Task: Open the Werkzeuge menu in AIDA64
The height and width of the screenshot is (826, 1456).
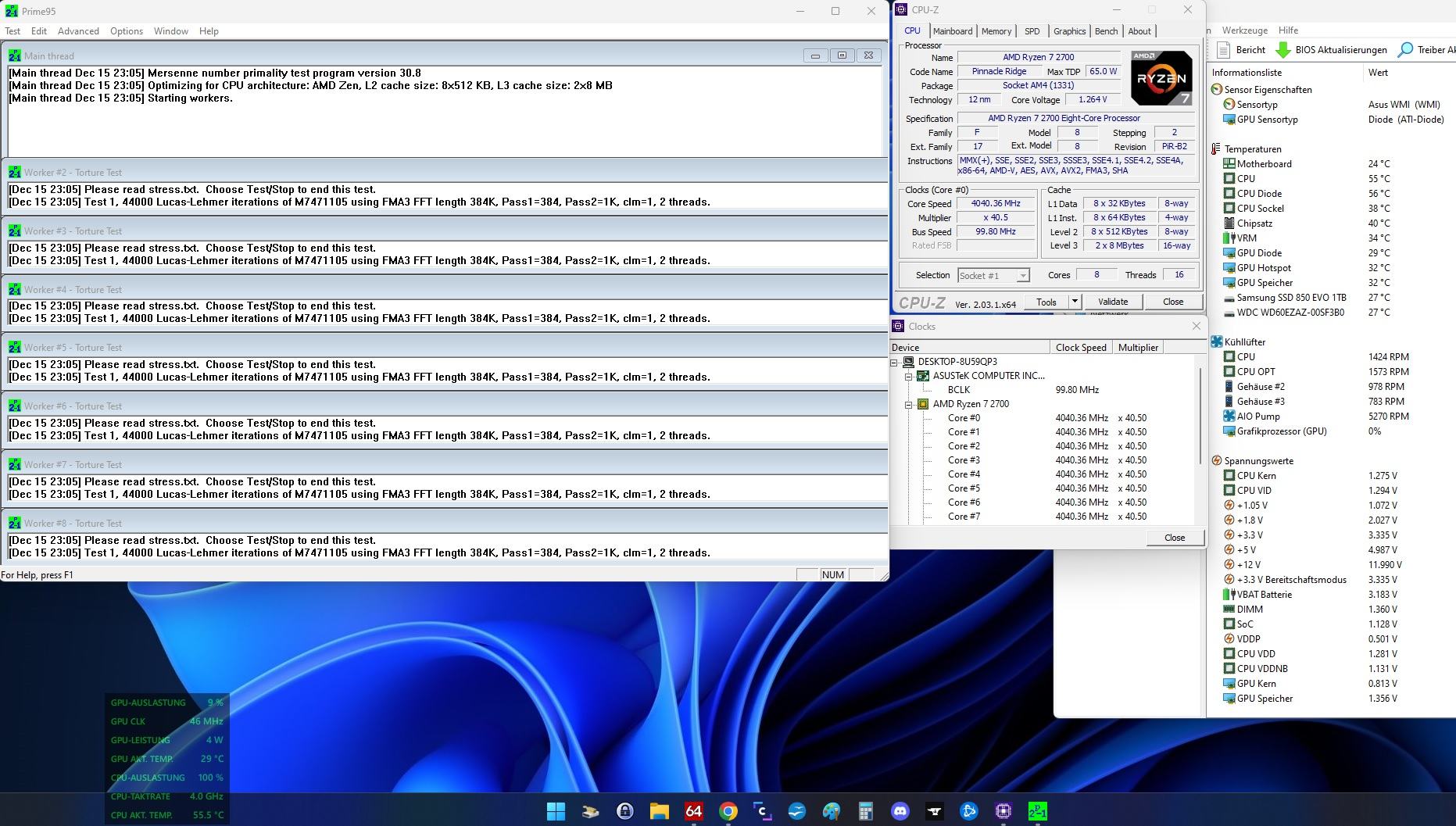Action: click(x=1245, y=30)
